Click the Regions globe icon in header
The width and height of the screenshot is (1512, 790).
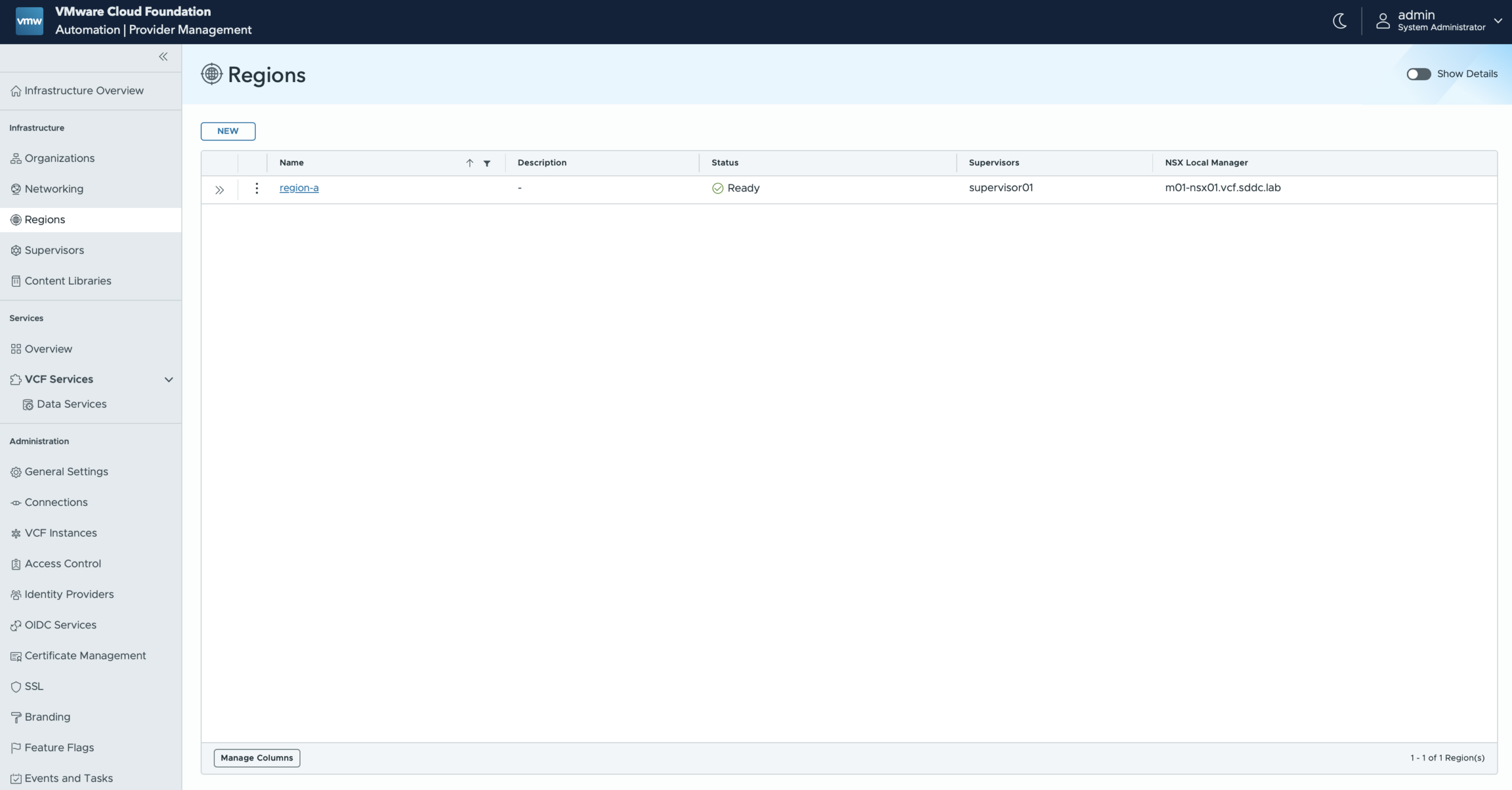pos(211,74)
